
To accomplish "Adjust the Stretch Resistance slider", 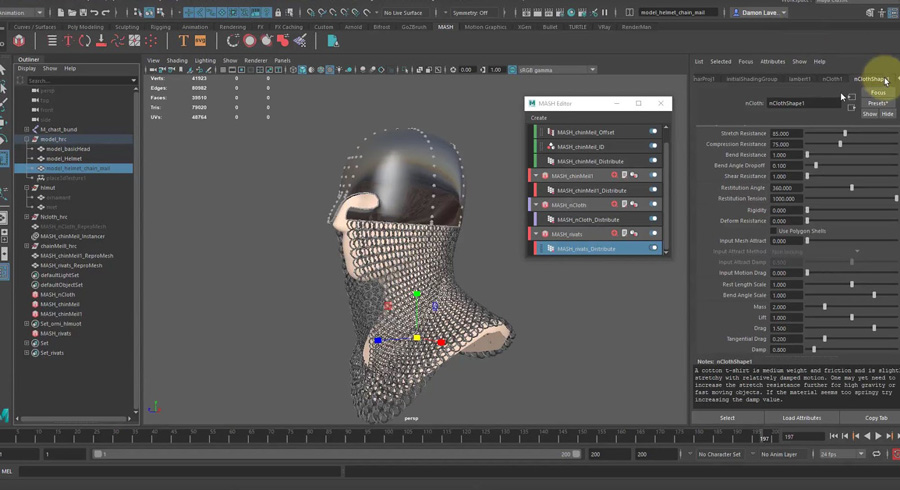I will [845, 133].
